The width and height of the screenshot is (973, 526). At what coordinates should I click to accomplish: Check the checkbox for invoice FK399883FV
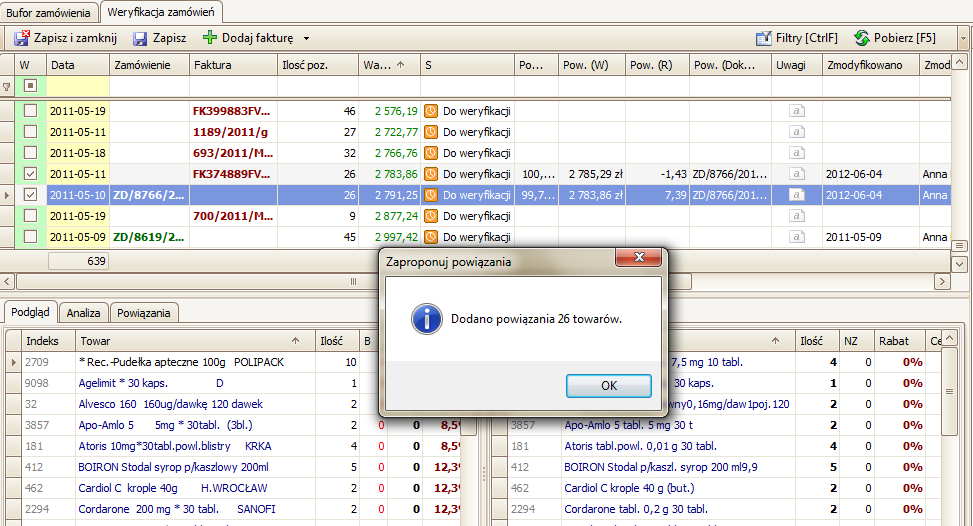click(30, 111)
